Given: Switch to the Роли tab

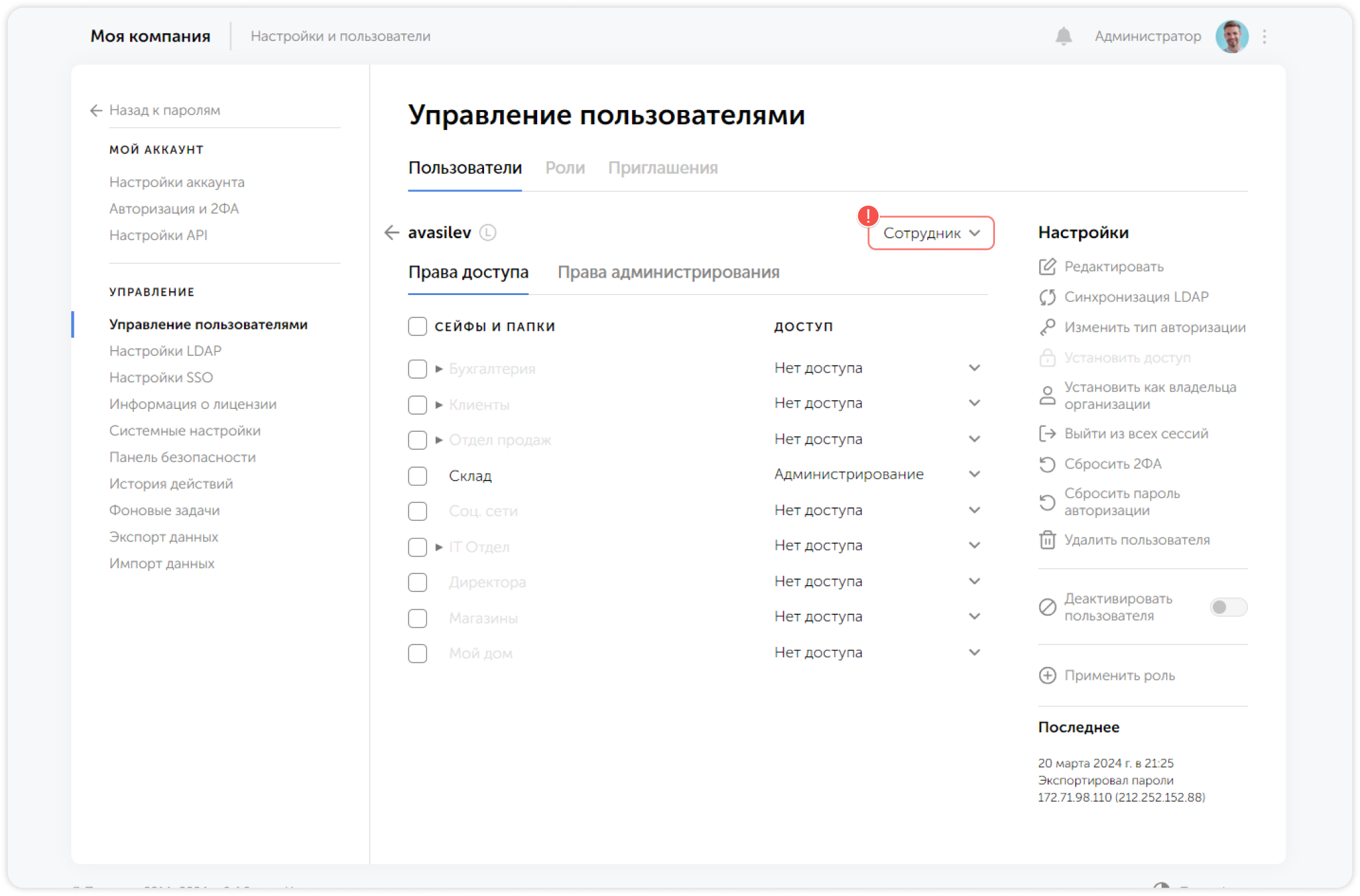Looking at the screenshot, I should (565, 168).
